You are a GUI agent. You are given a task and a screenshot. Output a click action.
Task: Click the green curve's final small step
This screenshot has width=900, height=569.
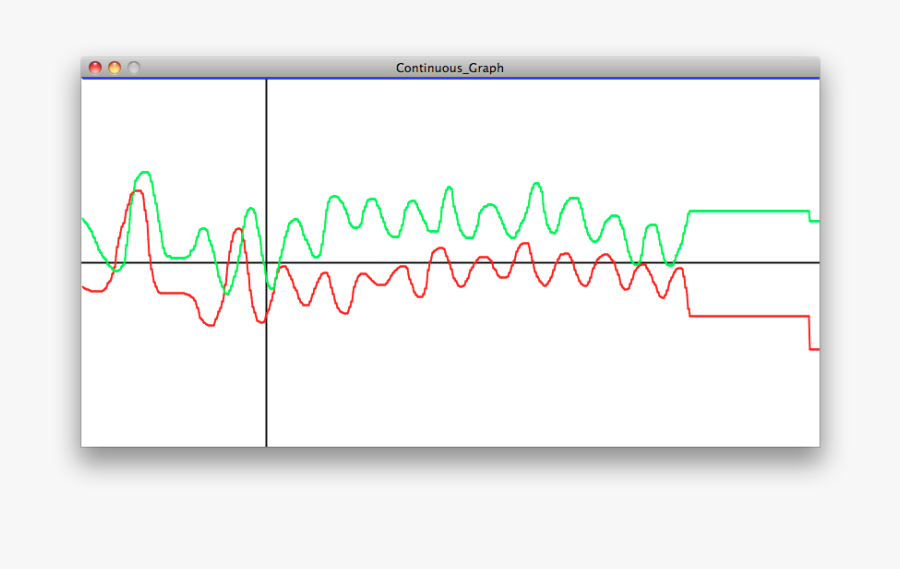tap(814, 220)
